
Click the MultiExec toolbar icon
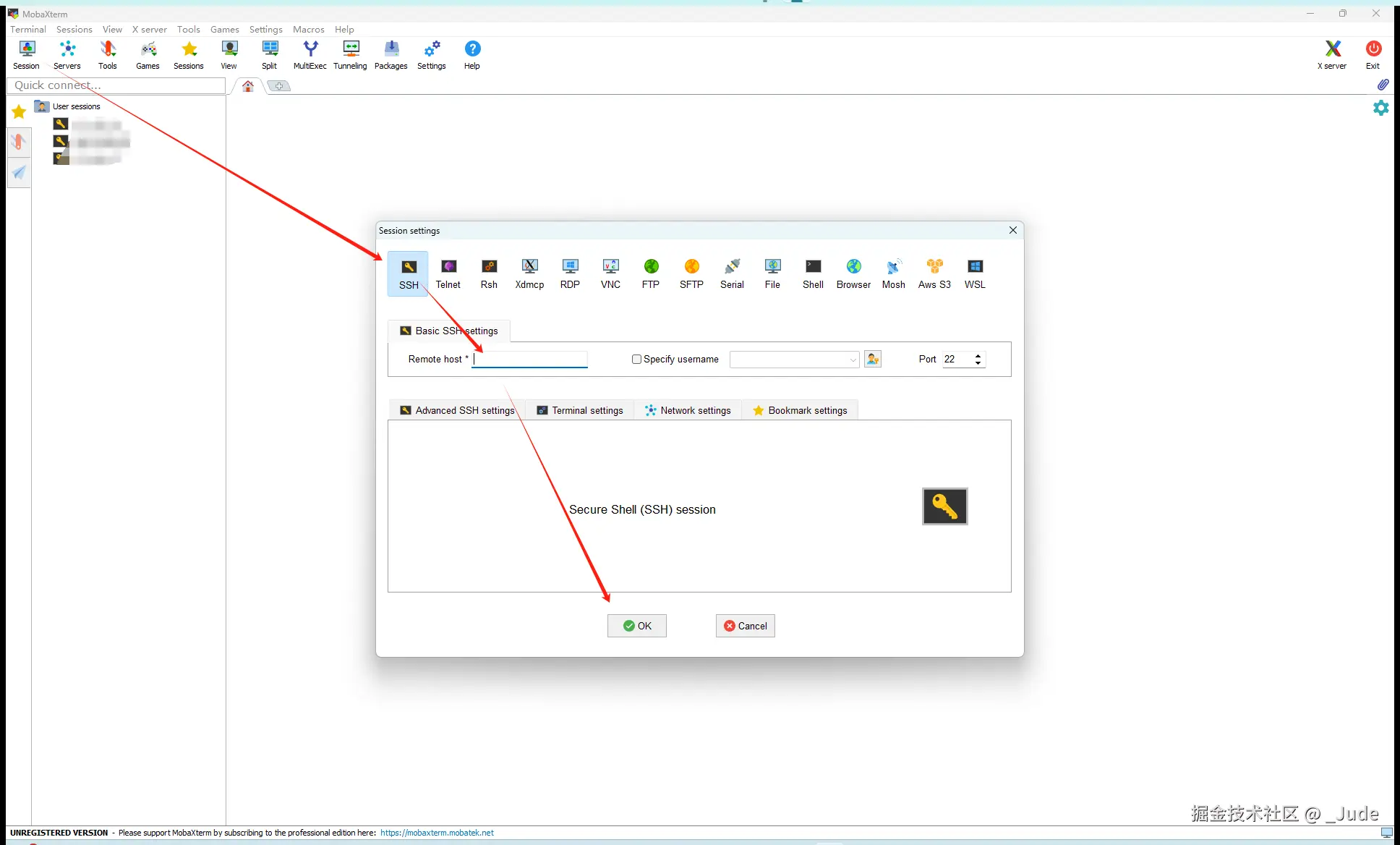[310, 54]
